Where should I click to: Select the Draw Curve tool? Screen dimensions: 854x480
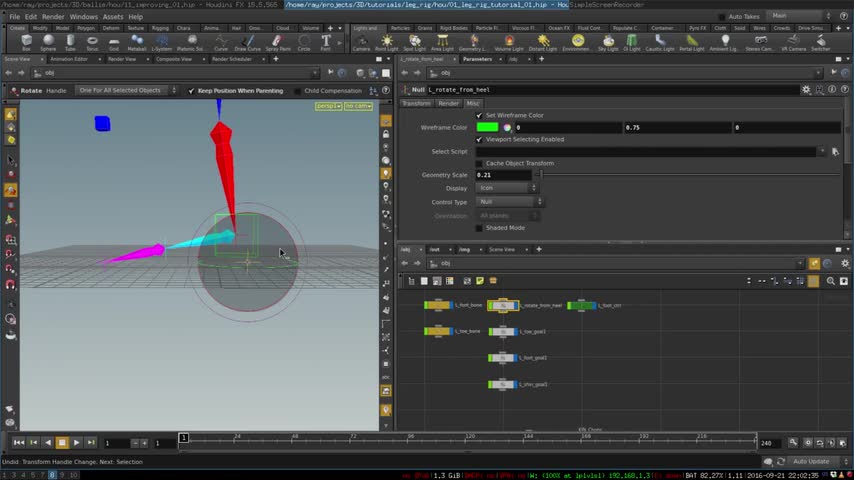click(250, 43)
